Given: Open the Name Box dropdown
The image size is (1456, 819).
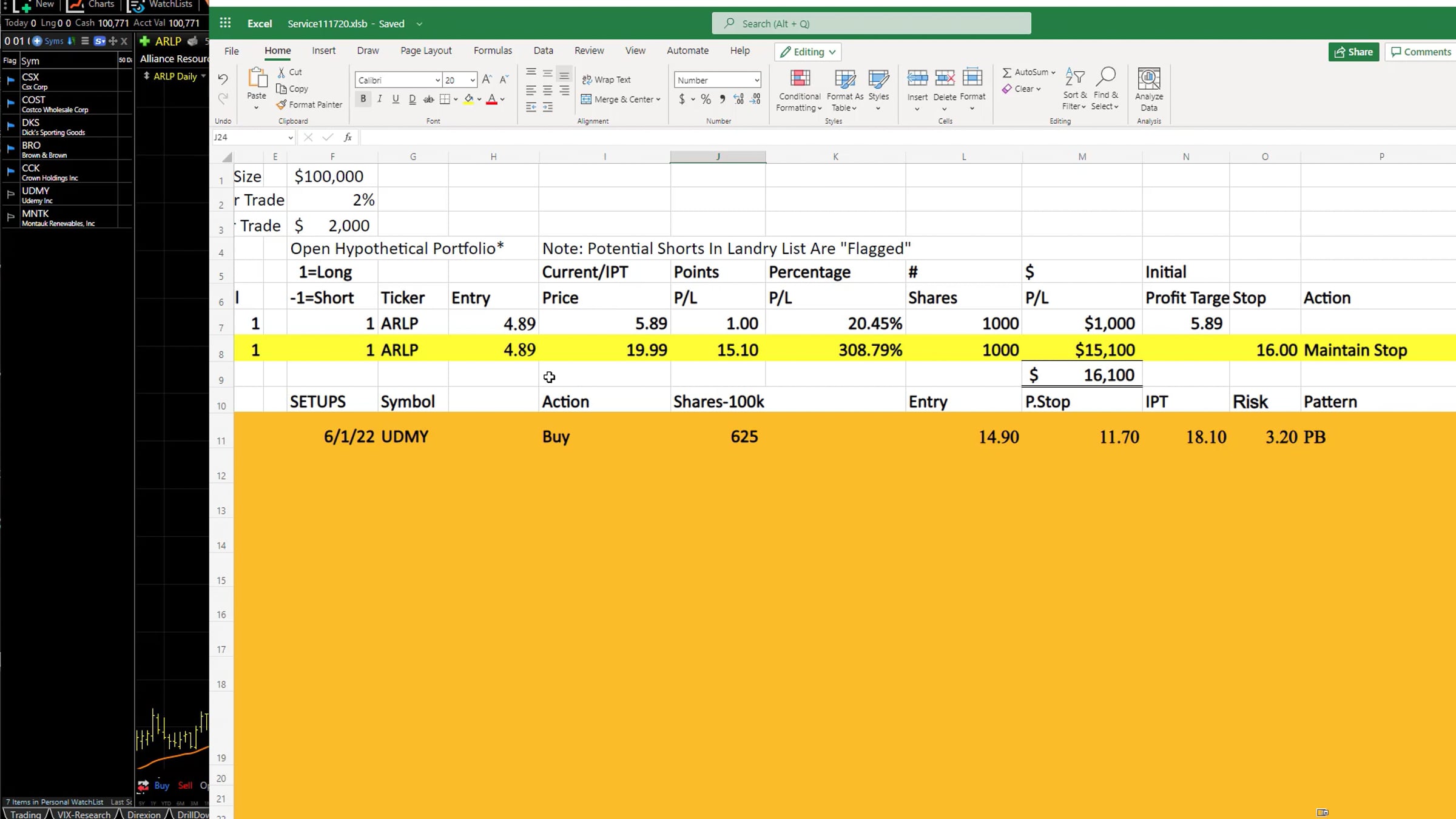Looking at the screenshot, I should 291,138.
